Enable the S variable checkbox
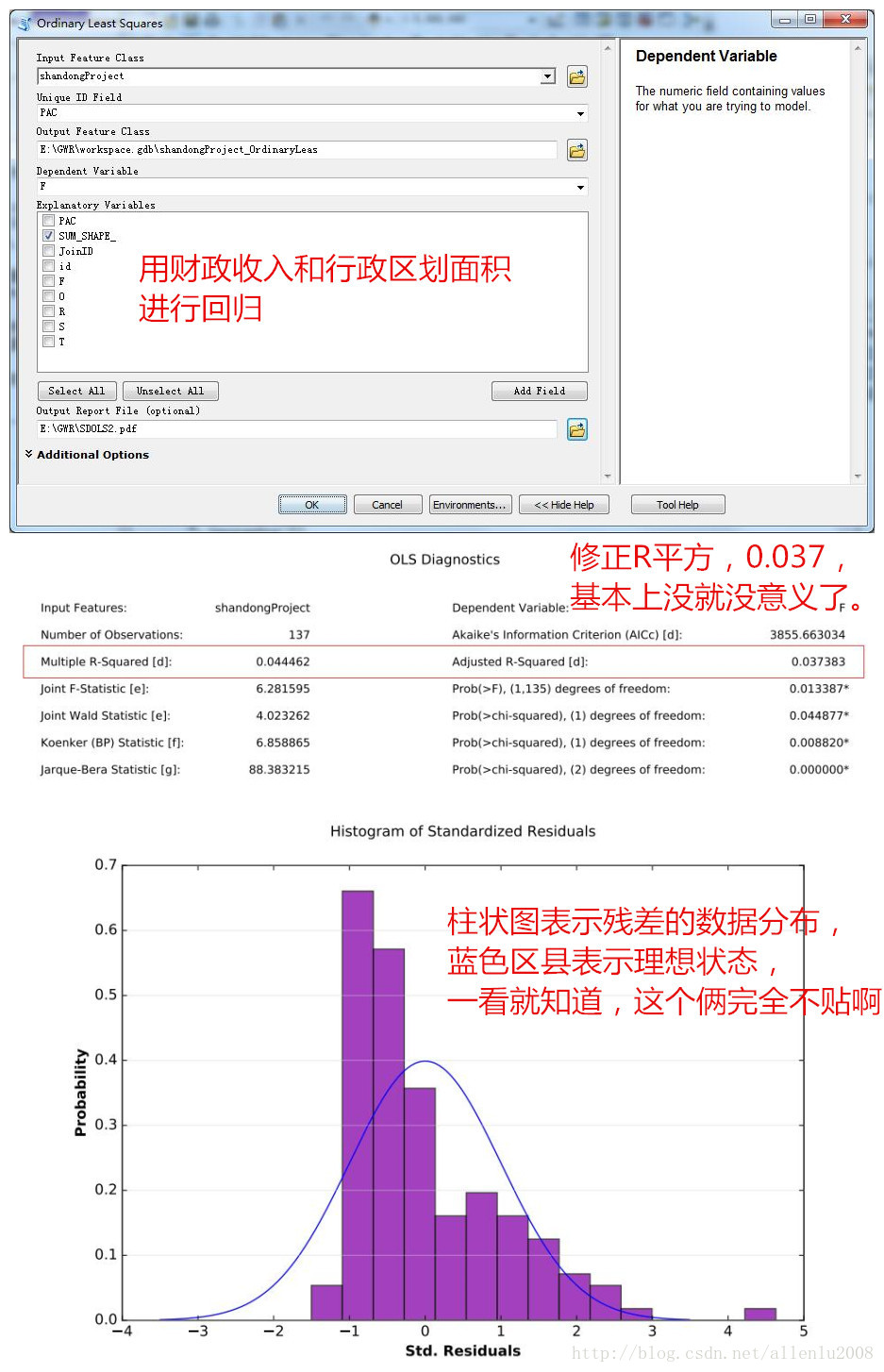Screen dimensions: 884x1372 [x=48, y=326]
